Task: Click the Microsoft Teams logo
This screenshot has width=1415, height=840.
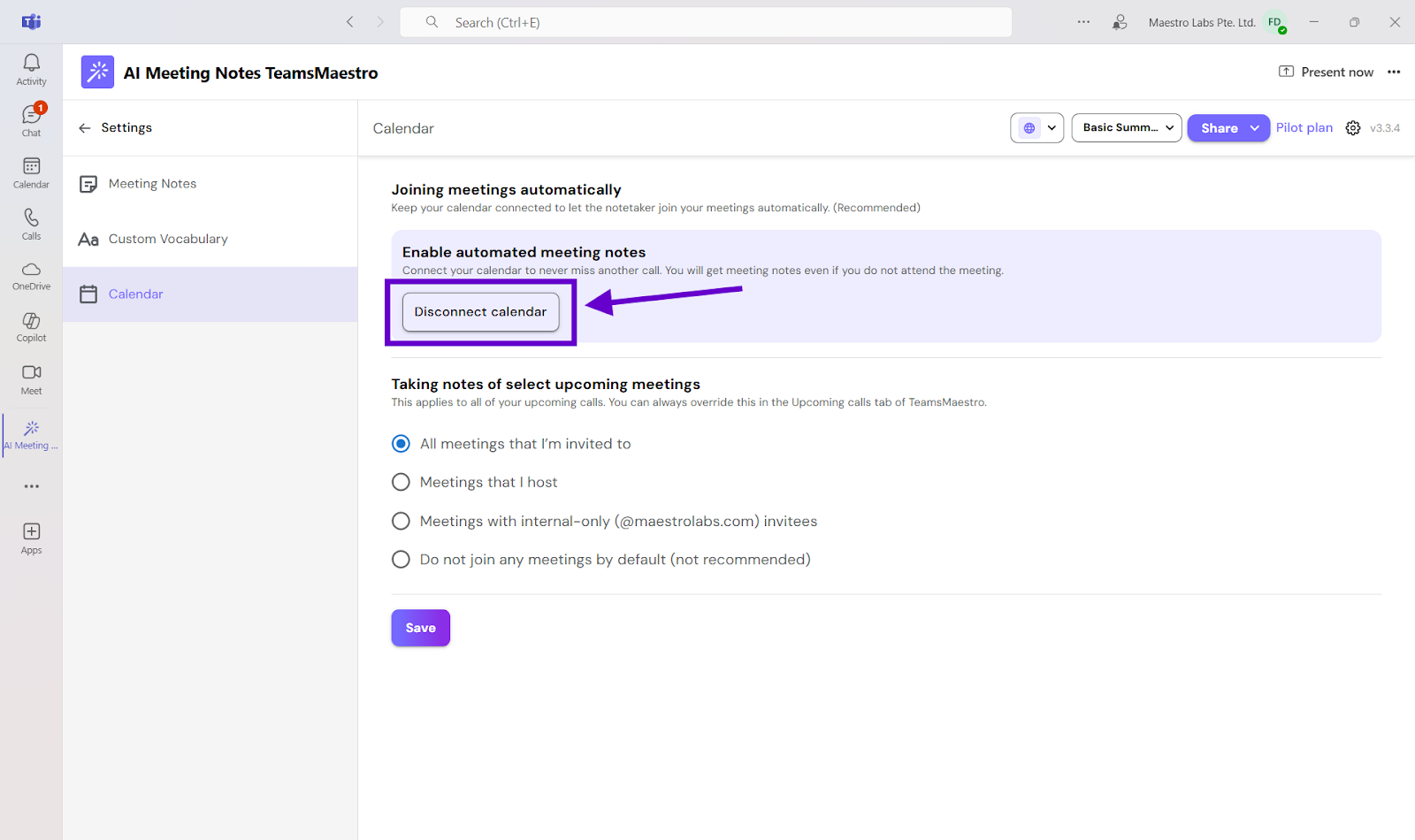Action: pos(32,22)
